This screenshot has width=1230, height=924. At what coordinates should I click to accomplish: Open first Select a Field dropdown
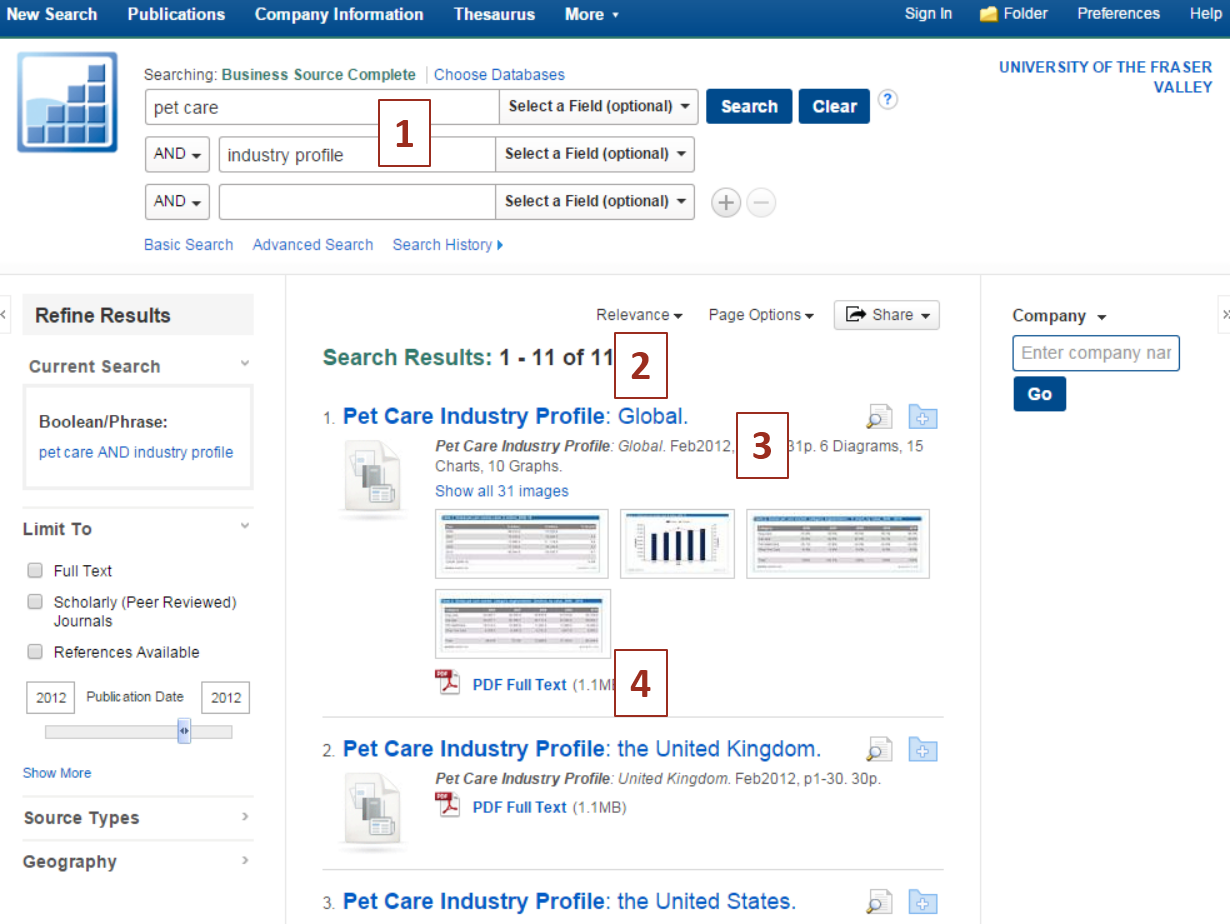(598, 106)
